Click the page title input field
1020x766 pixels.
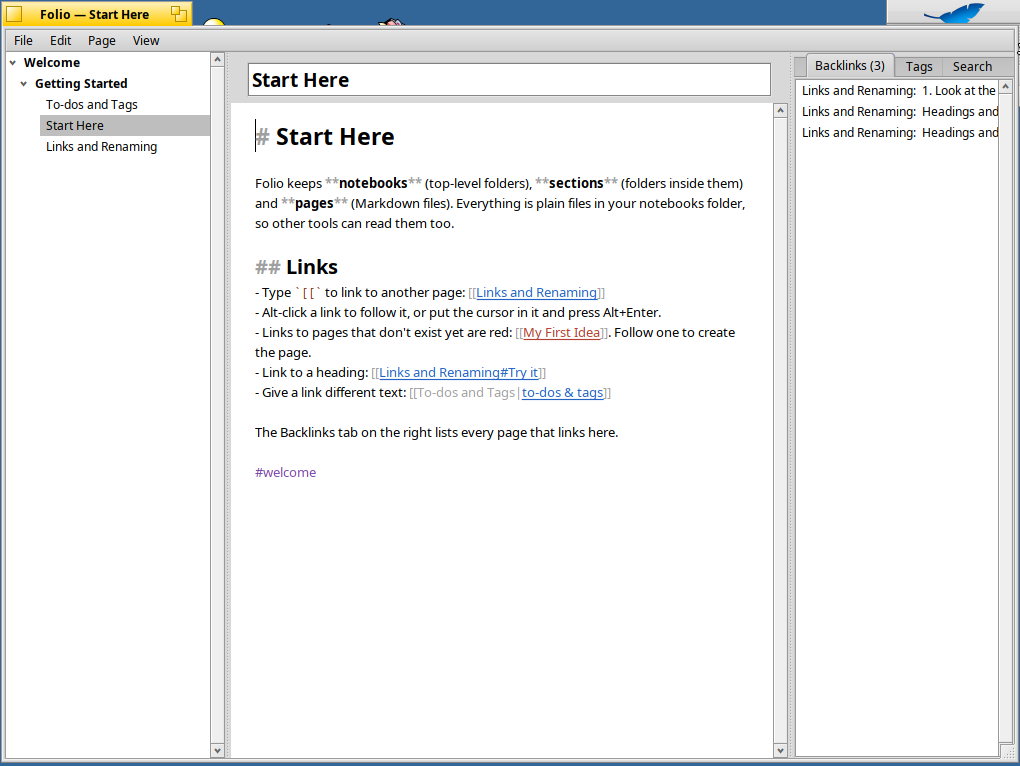[509, 80]
